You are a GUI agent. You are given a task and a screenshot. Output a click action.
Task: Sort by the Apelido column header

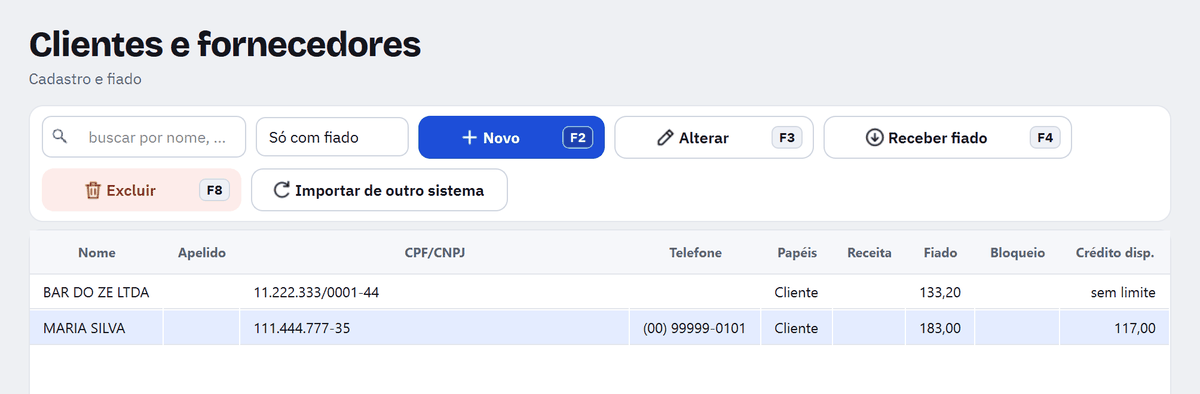202,253
